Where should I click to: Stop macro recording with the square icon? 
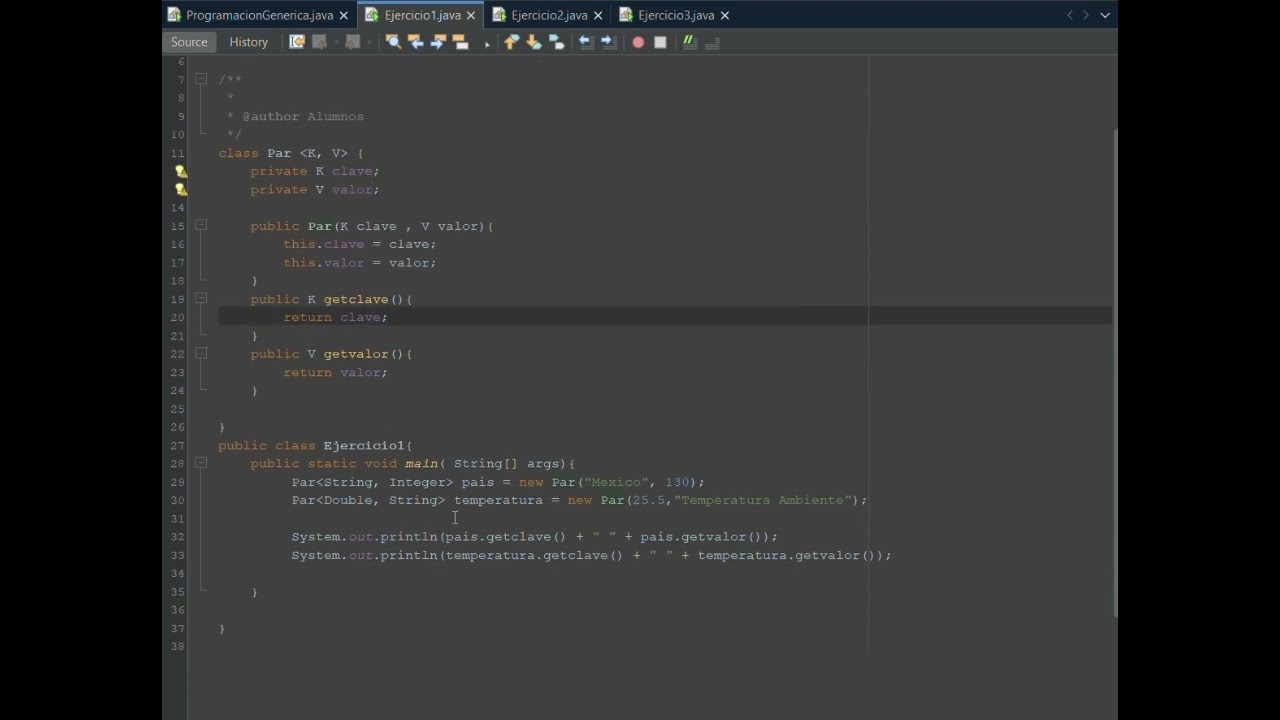pos(660,42)
